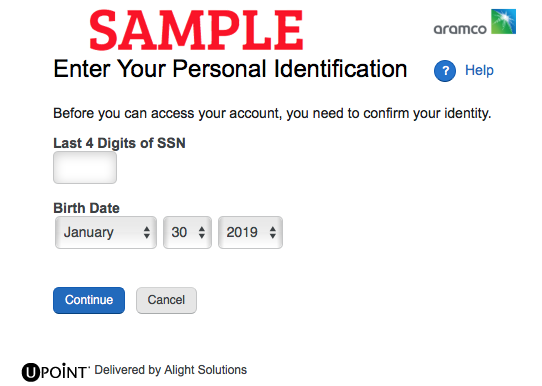Click the up-down arrows on year selector
Viewport: 542px width, 386px height.
tap(273, 232)
